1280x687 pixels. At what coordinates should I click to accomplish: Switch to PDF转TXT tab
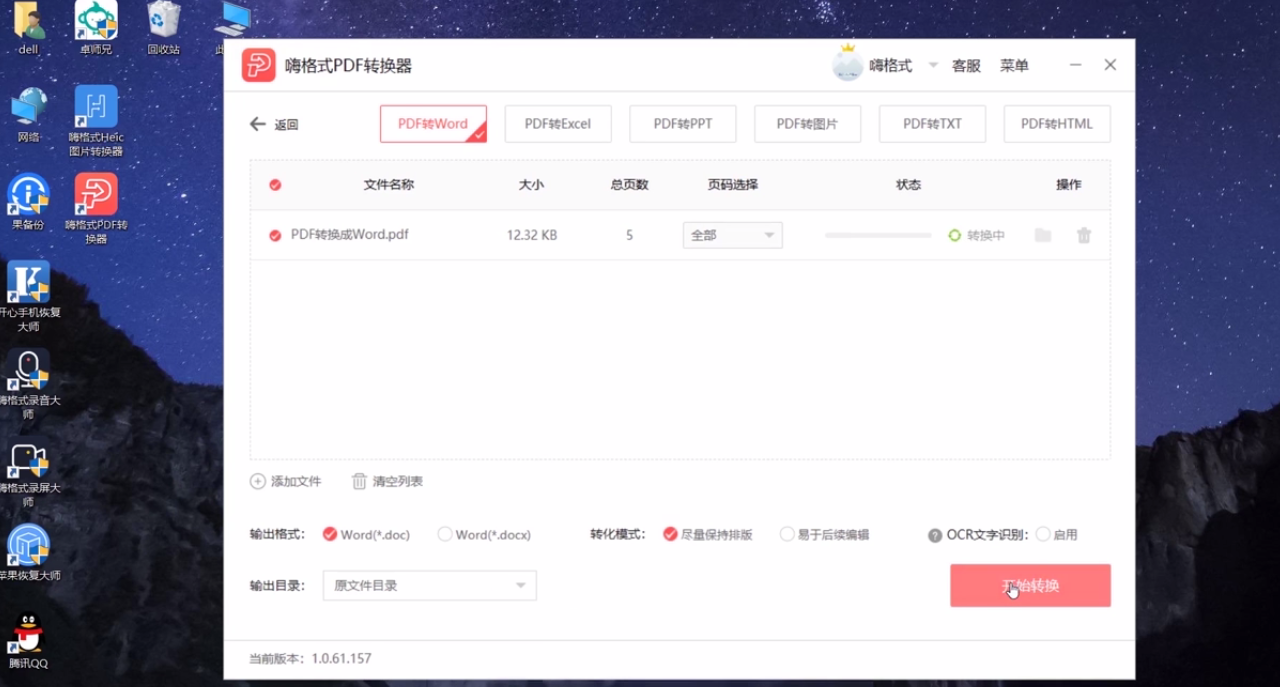point(932,124)
